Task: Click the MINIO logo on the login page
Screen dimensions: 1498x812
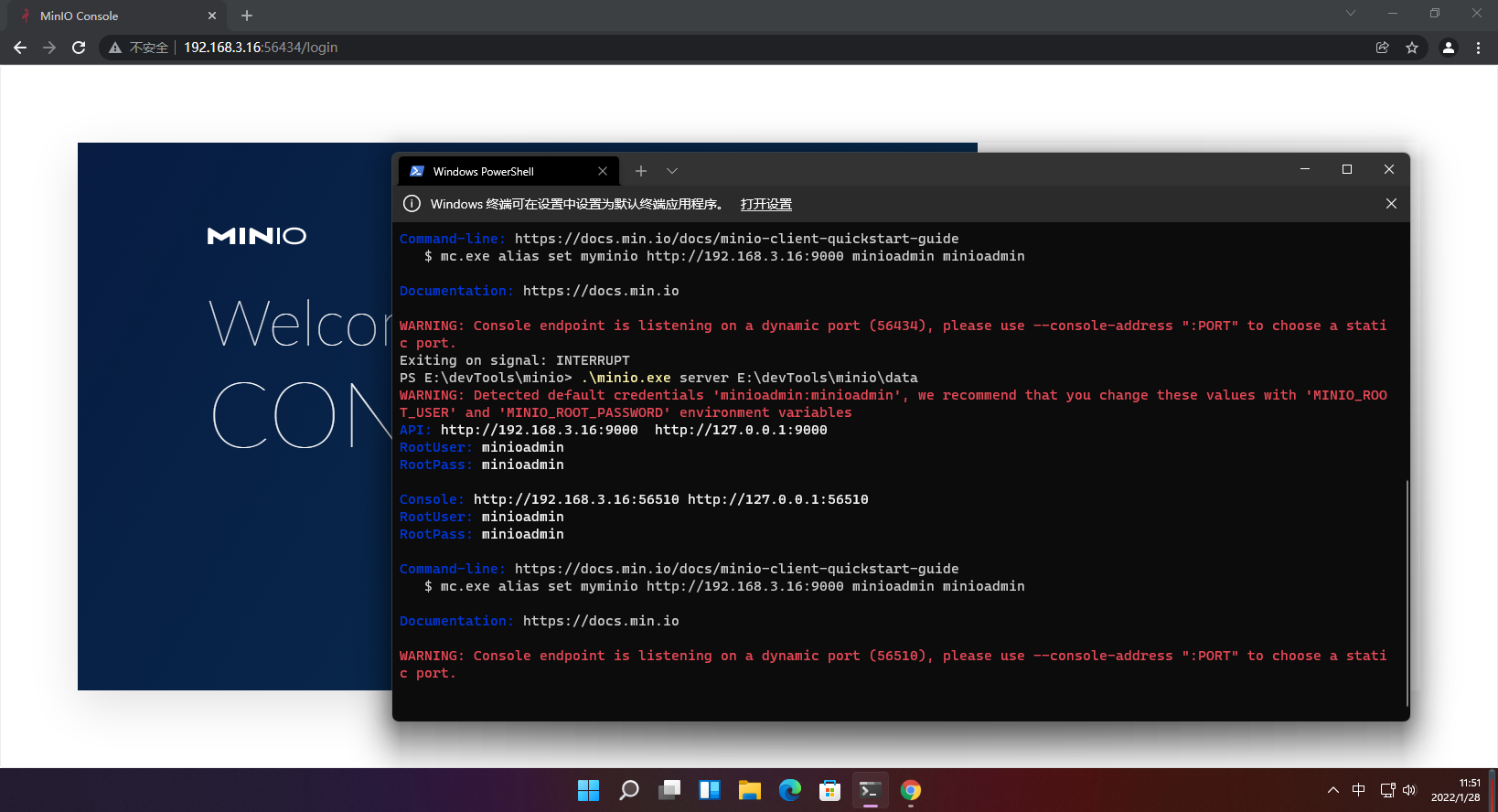Action: [x=257, y=236]
